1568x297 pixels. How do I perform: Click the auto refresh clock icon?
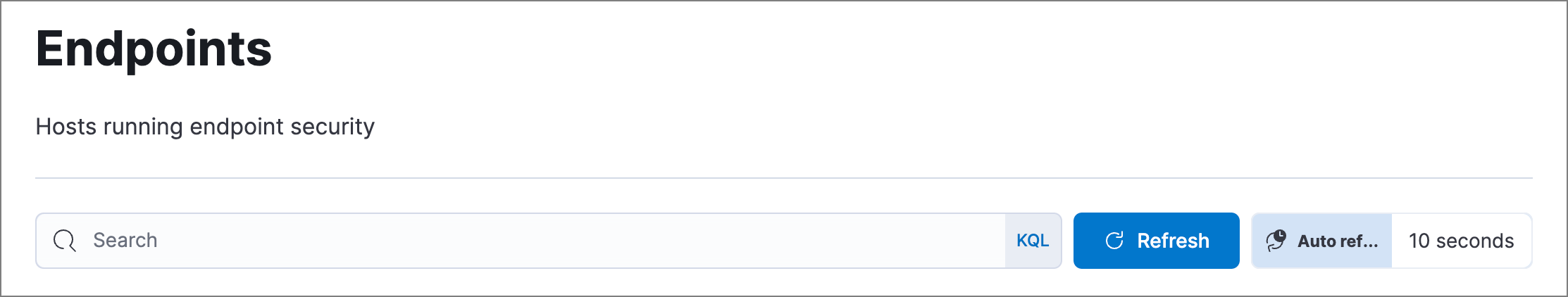[x=1276, y=241]
